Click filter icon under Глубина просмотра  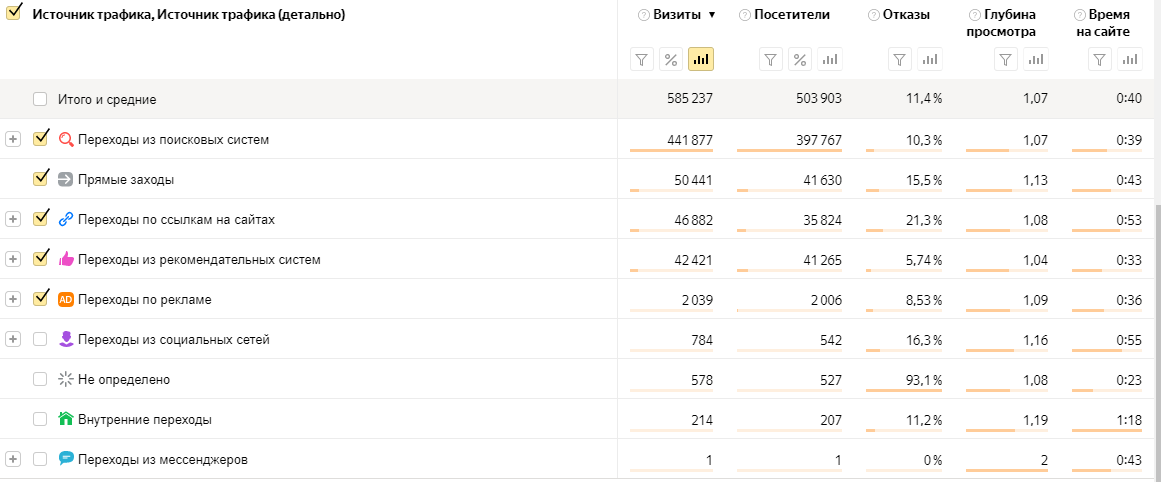[x=1006, y=59]
